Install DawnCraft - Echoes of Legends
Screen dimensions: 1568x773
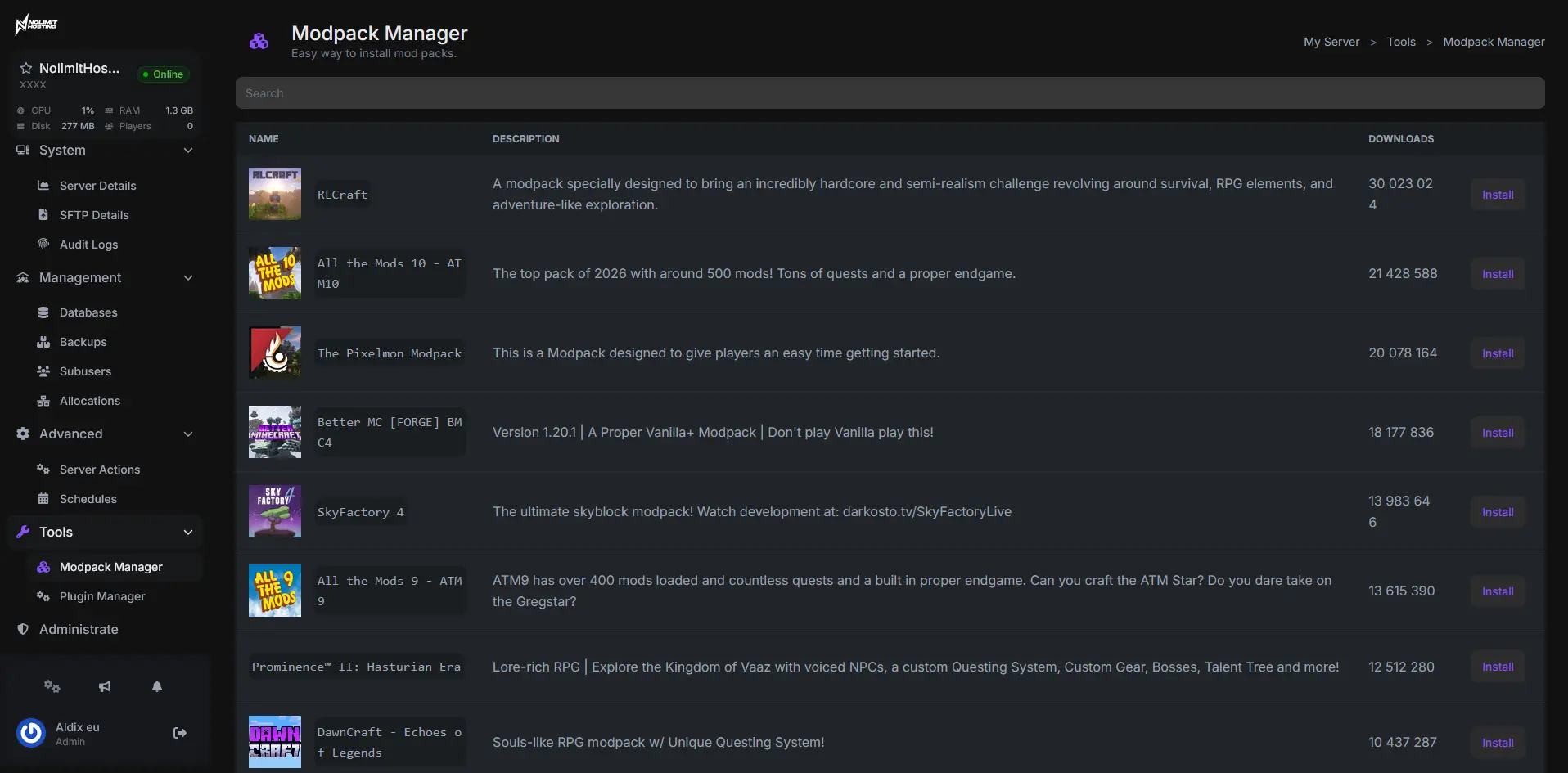(1498, 743)
